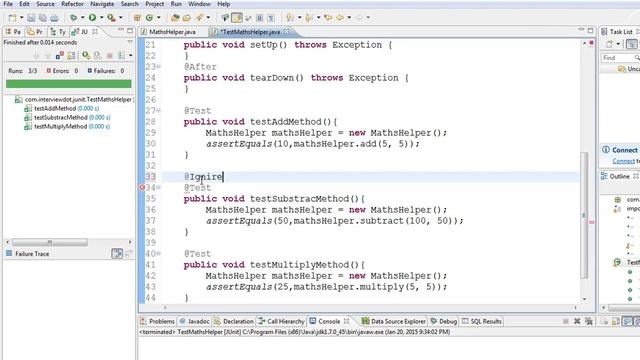The width and height of the screenshot is (640, 360).
Task: Click Remove Launch X icon in Console
Action: (577, 321)
